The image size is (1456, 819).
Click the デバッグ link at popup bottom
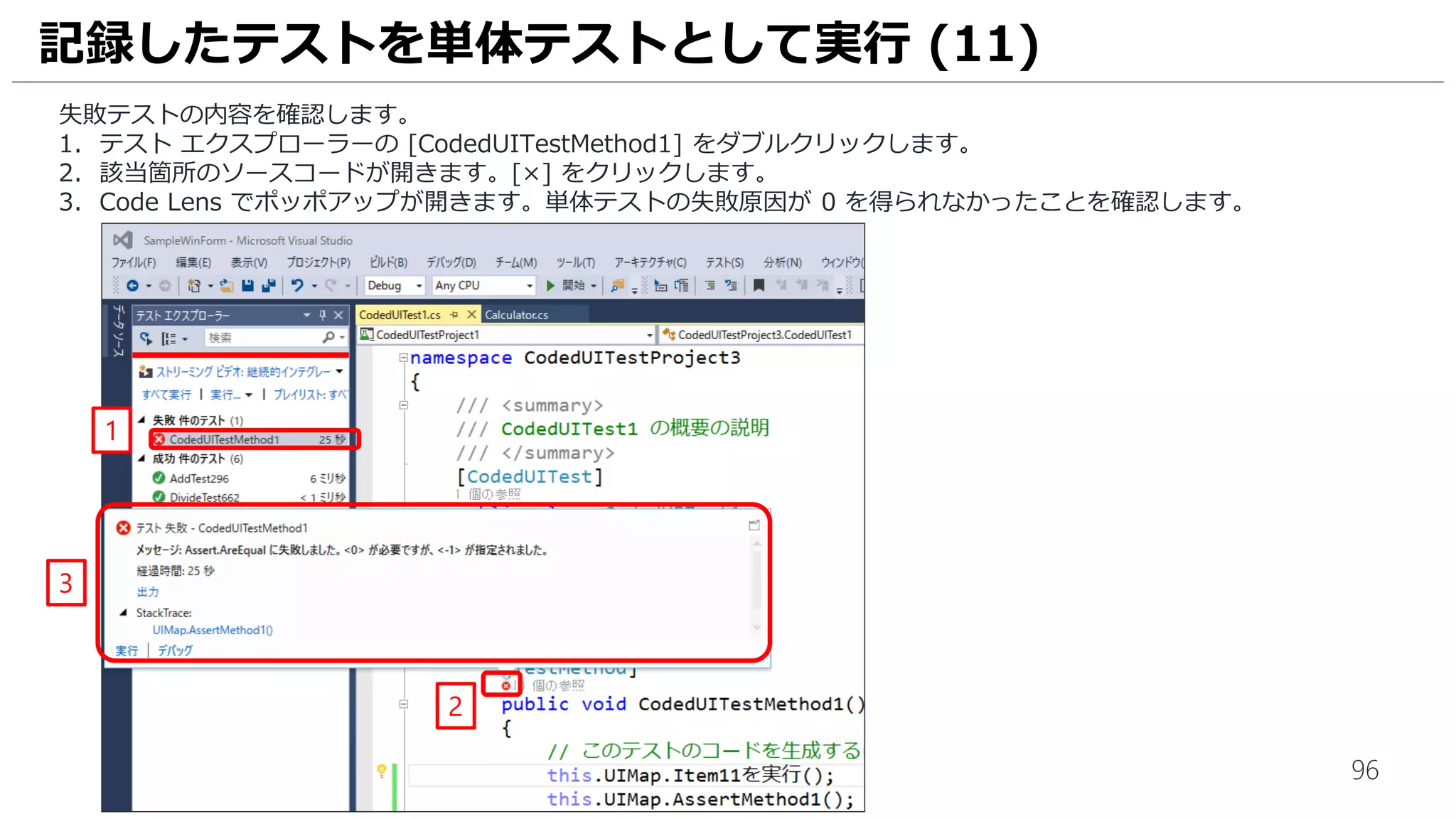[x=175, y=651]
